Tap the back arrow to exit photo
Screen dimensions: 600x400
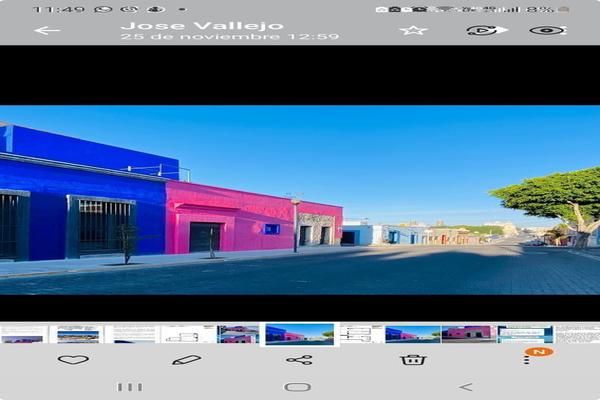point(46,30)
